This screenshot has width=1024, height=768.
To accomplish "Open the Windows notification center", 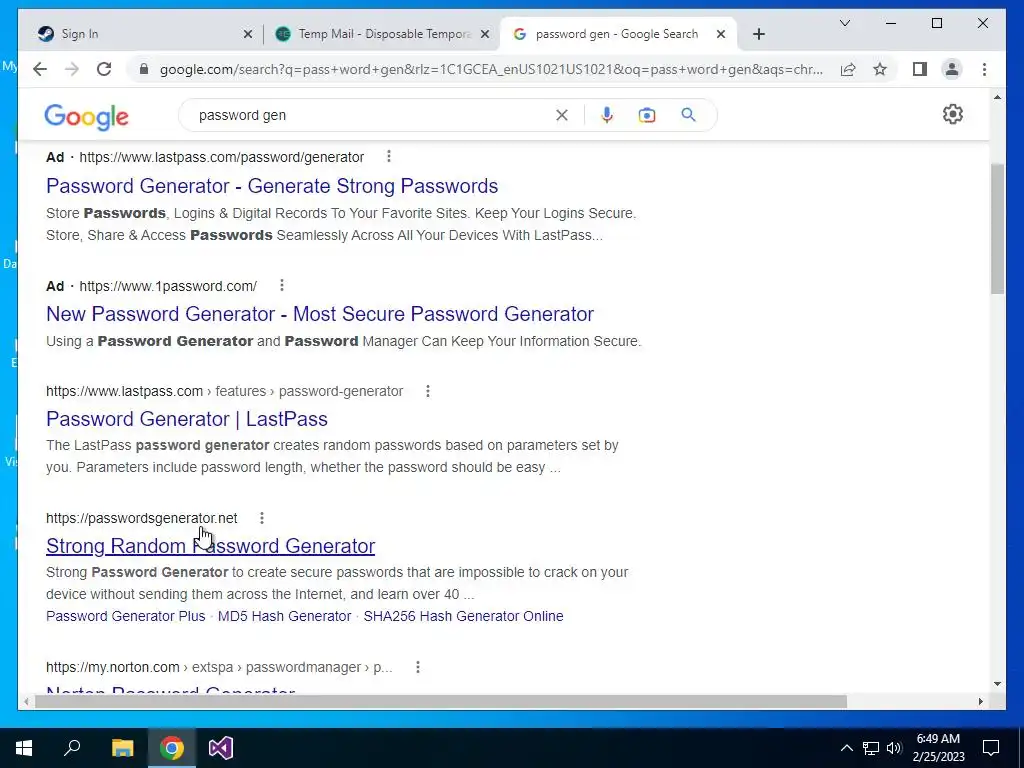I will [991, 748].
